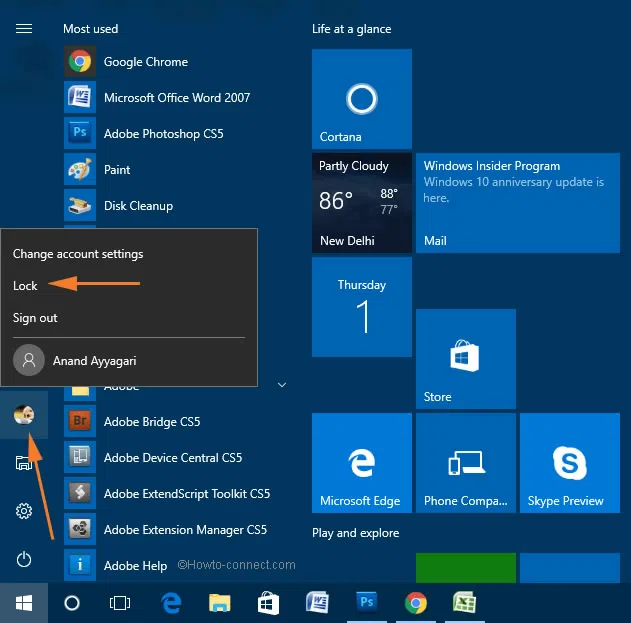
Task: Expand the Adobe folder chevron
Action: pos(282,385)
